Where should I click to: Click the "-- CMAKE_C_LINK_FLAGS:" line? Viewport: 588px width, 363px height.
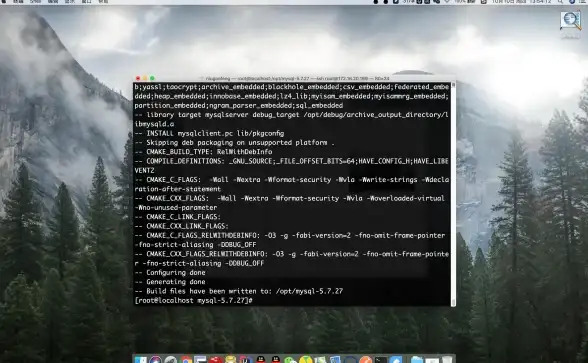coord(178,217)
